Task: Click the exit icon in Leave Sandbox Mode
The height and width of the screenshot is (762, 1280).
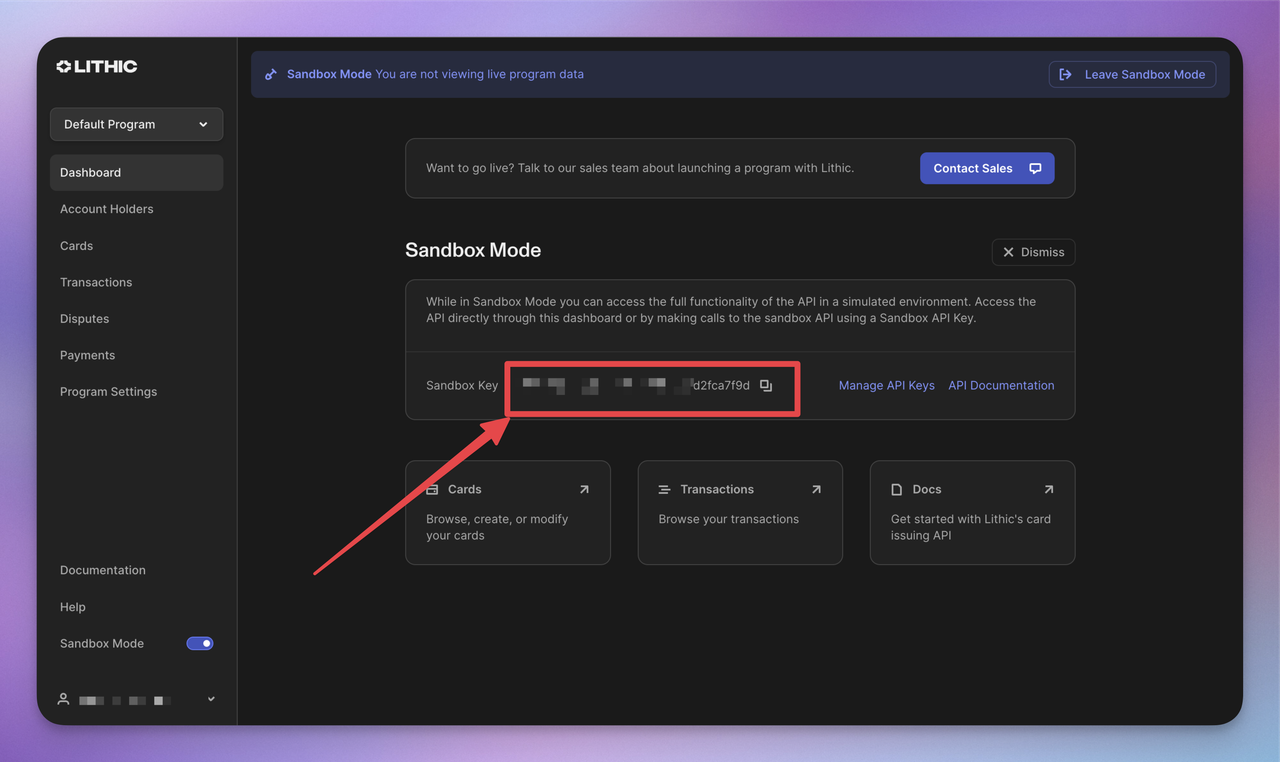Action: pyautogui.click(x=1066, y=74)
